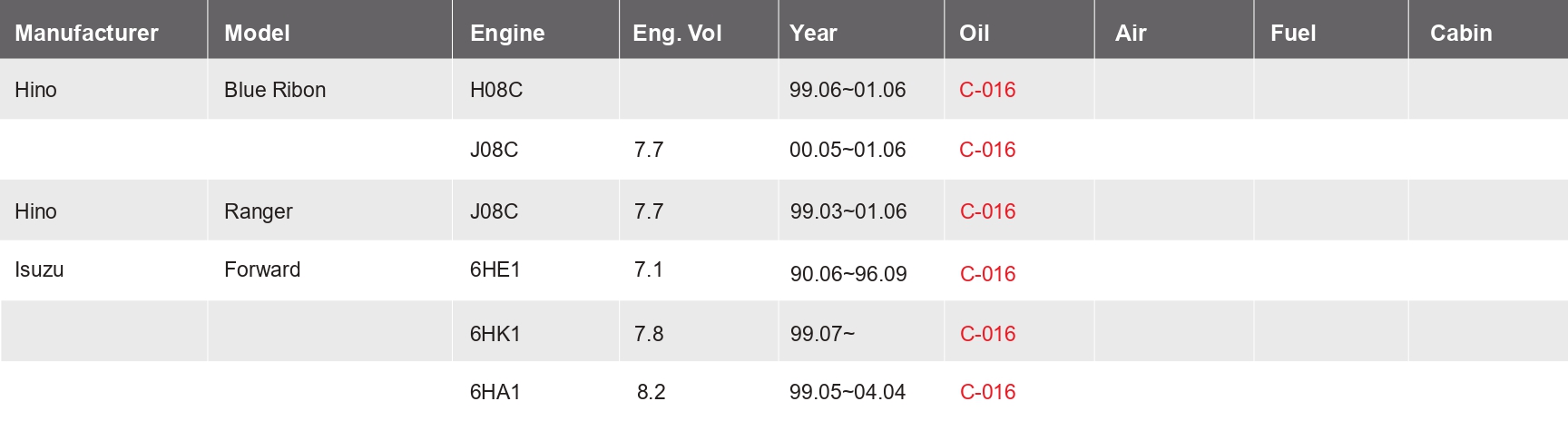Image resolution: width=1568 pixels, height=421 pixels.
Task: Open C-016 link in the 00.05~01.06 row
Action: pos(987,150)
